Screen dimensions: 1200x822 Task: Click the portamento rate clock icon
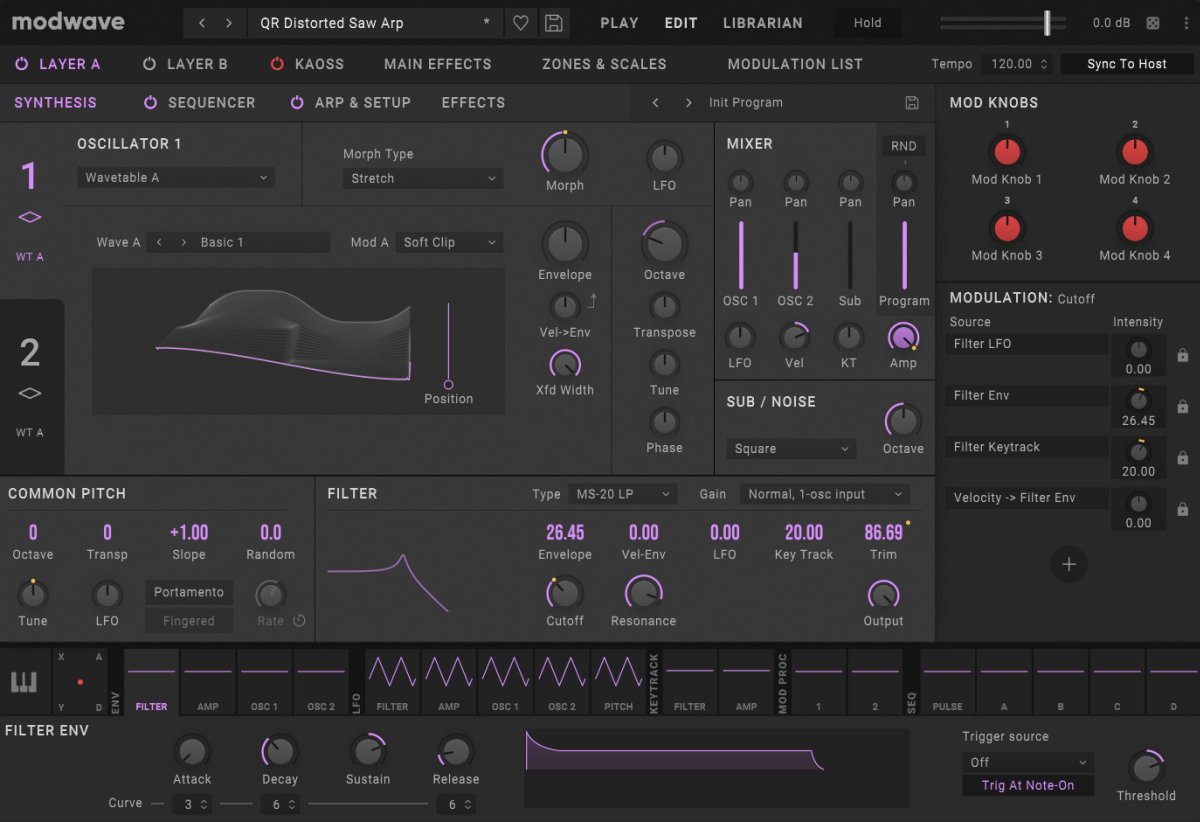tap(299, 621)
